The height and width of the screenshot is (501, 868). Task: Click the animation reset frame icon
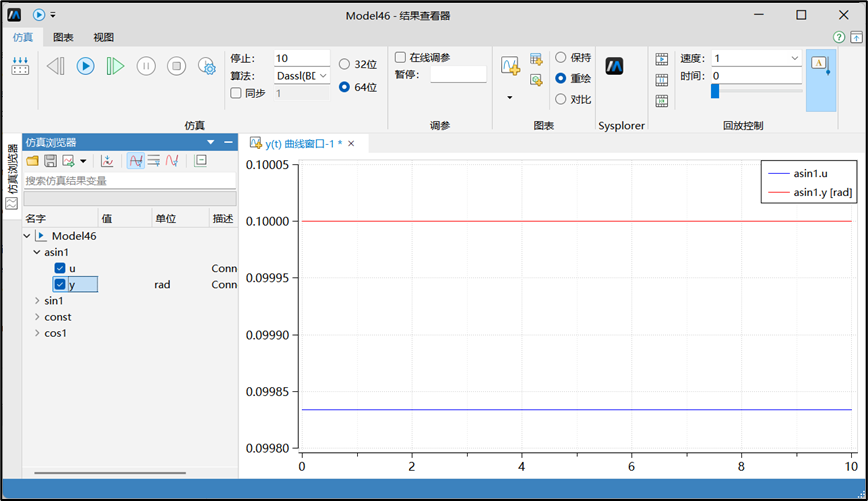[662, 101]
